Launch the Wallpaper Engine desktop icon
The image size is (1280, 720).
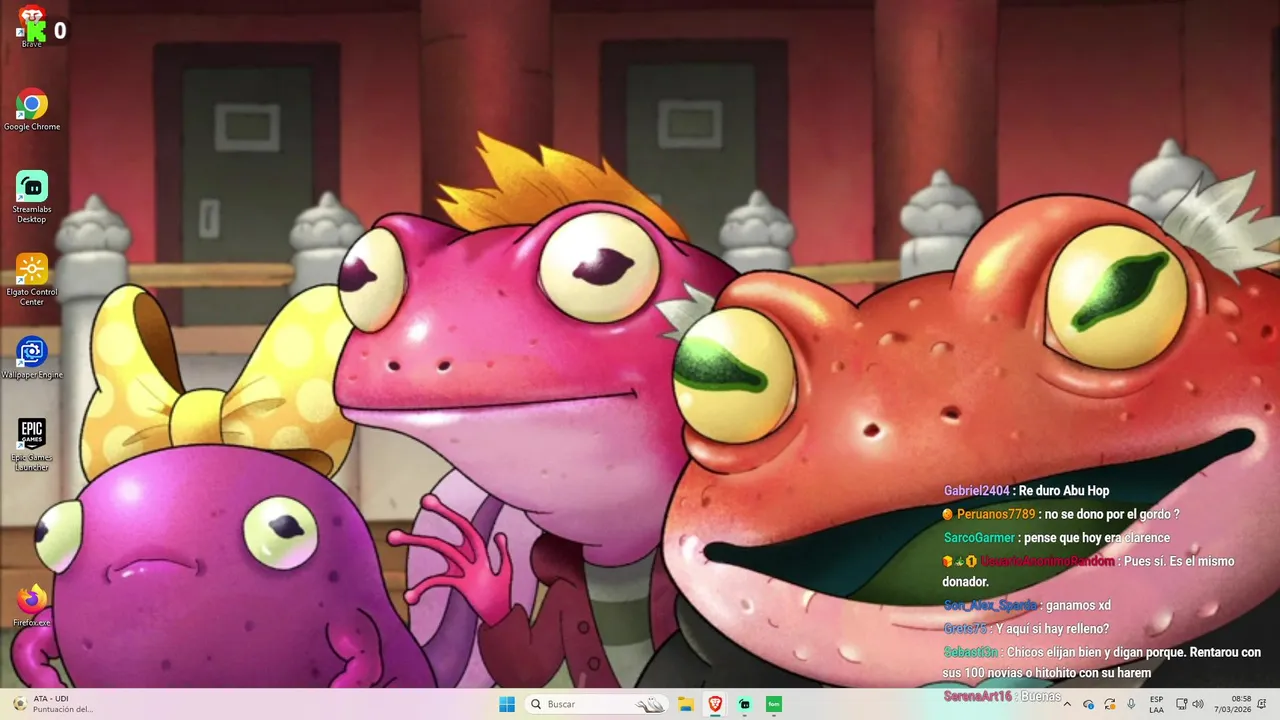click(x=32, y=358)
